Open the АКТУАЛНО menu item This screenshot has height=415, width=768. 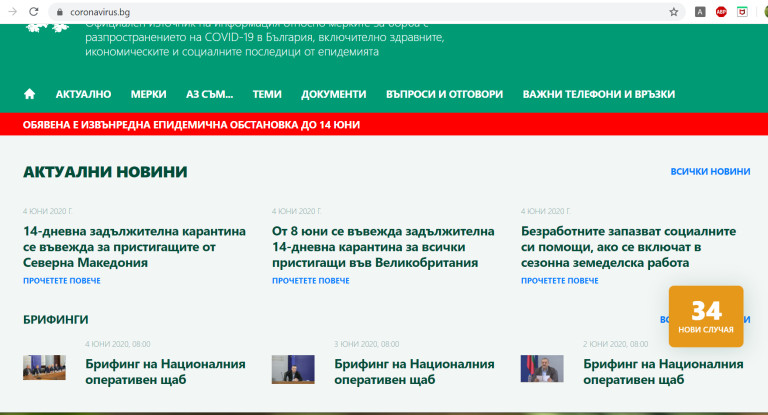(x=83, y=94)
